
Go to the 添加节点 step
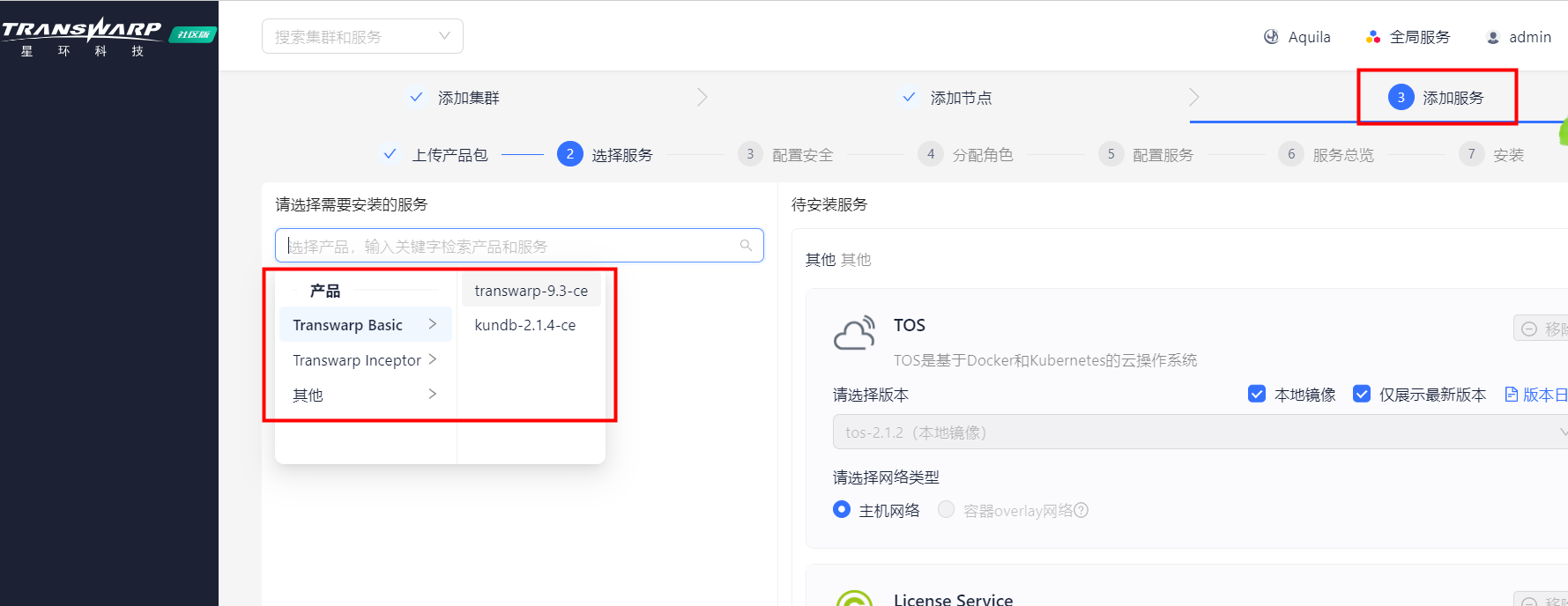coord(961,98)
